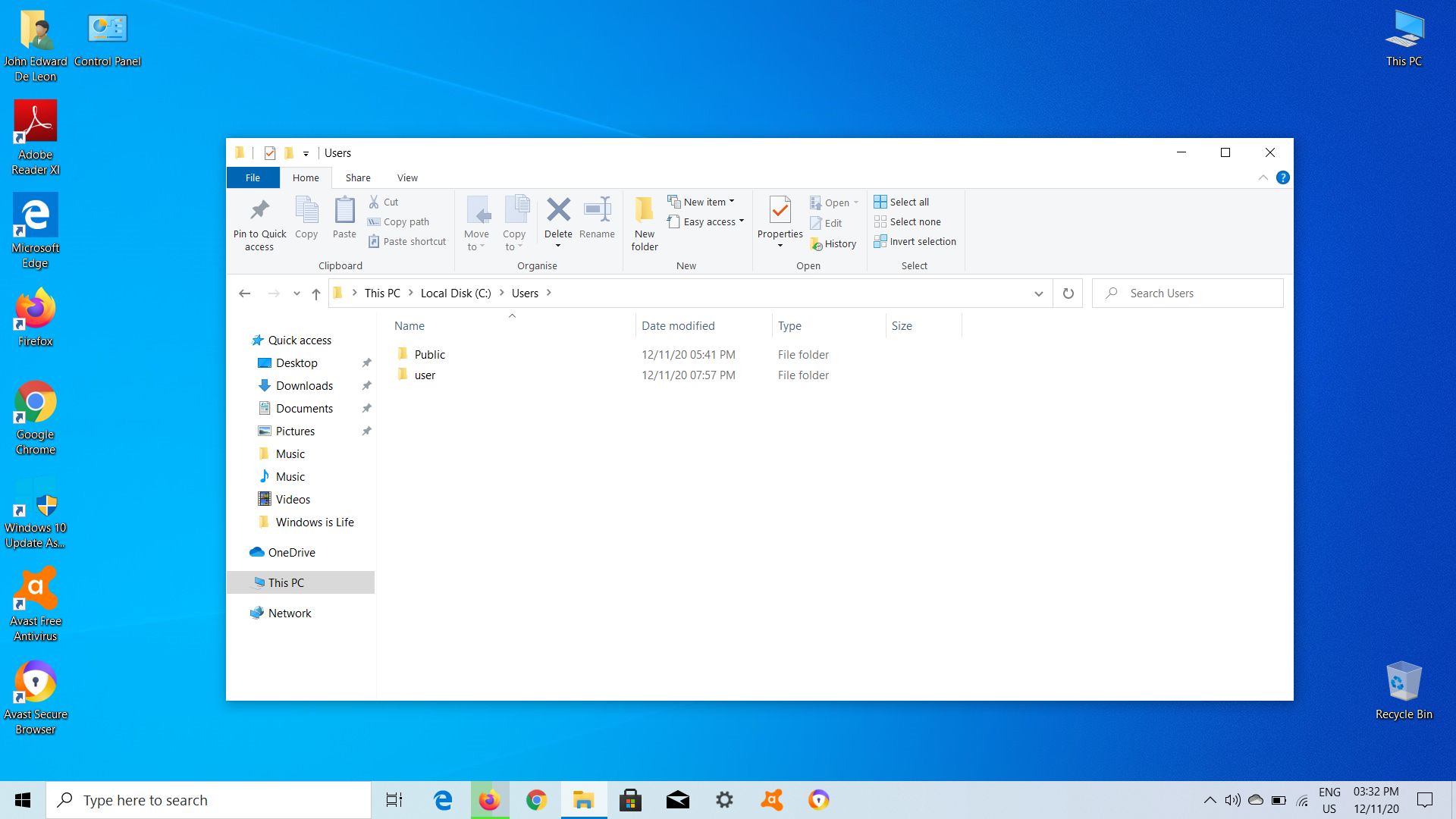Click Copy path in Clipboard group
This screenshot has height=819, width=1456.
point(399,221)
